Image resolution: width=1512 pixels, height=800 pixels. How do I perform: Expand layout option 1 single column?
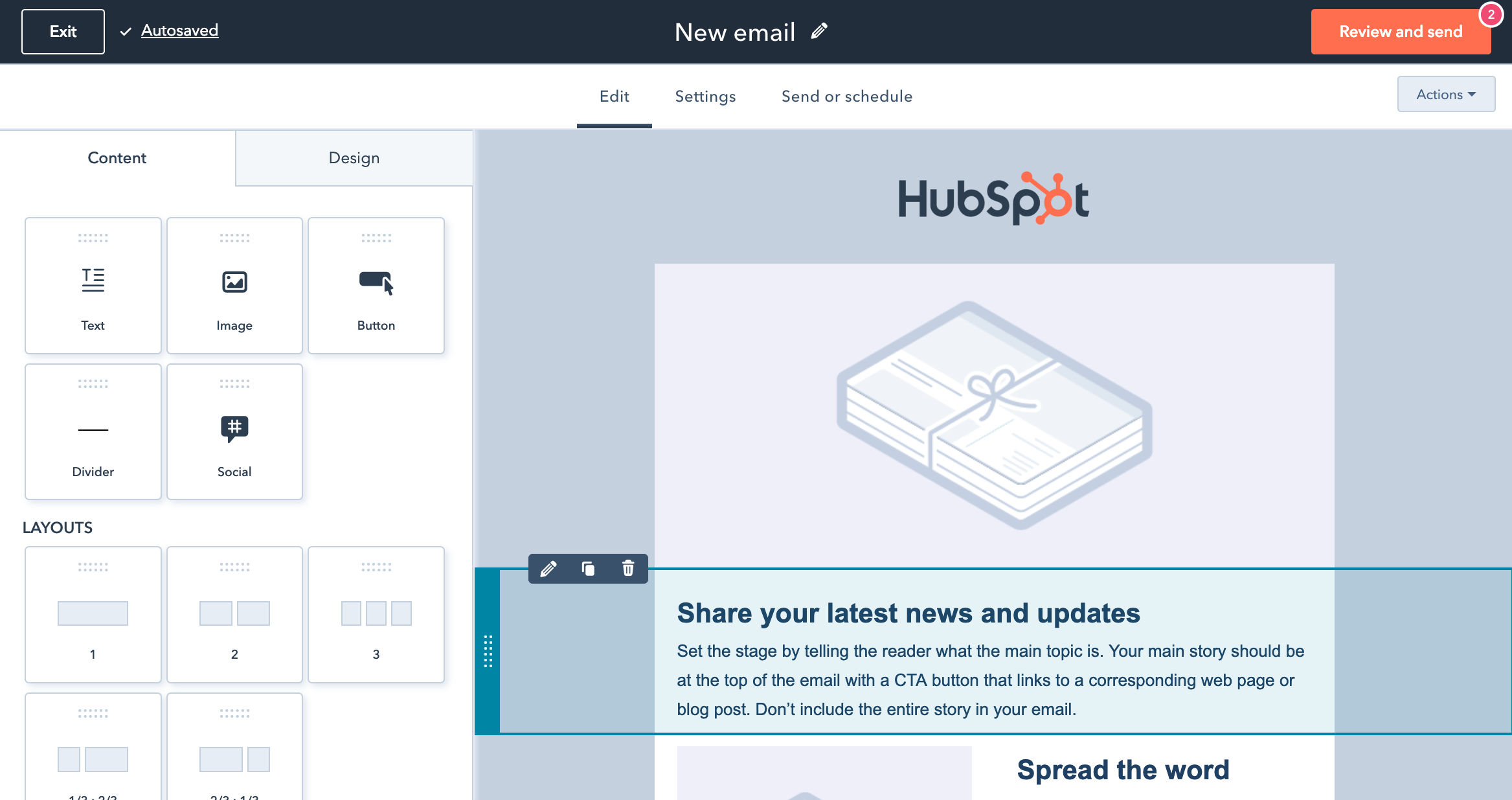(x=92, y=613)
